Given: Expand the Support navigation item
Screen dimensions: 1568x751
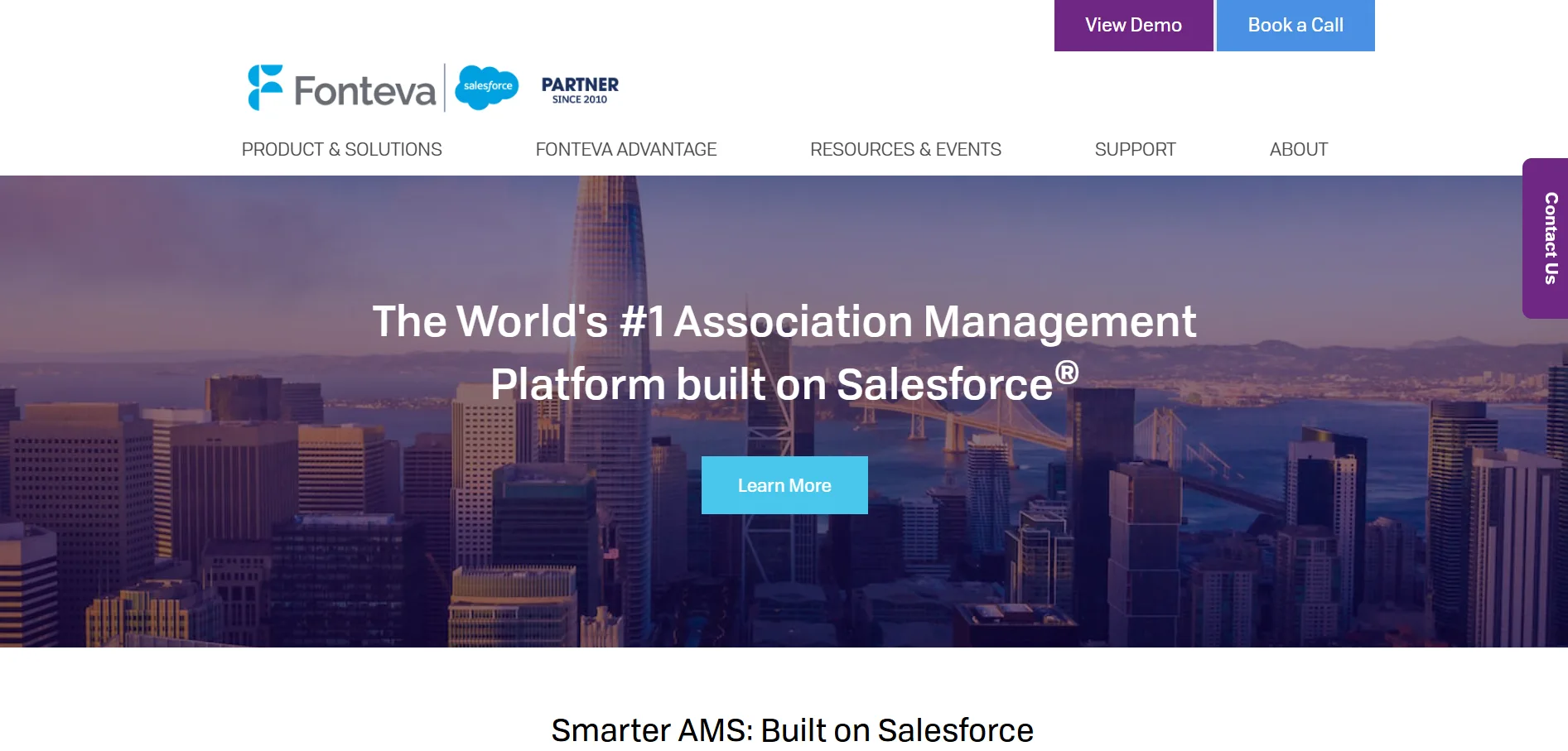Looking at the screenshot, I should pos(1136,149).
